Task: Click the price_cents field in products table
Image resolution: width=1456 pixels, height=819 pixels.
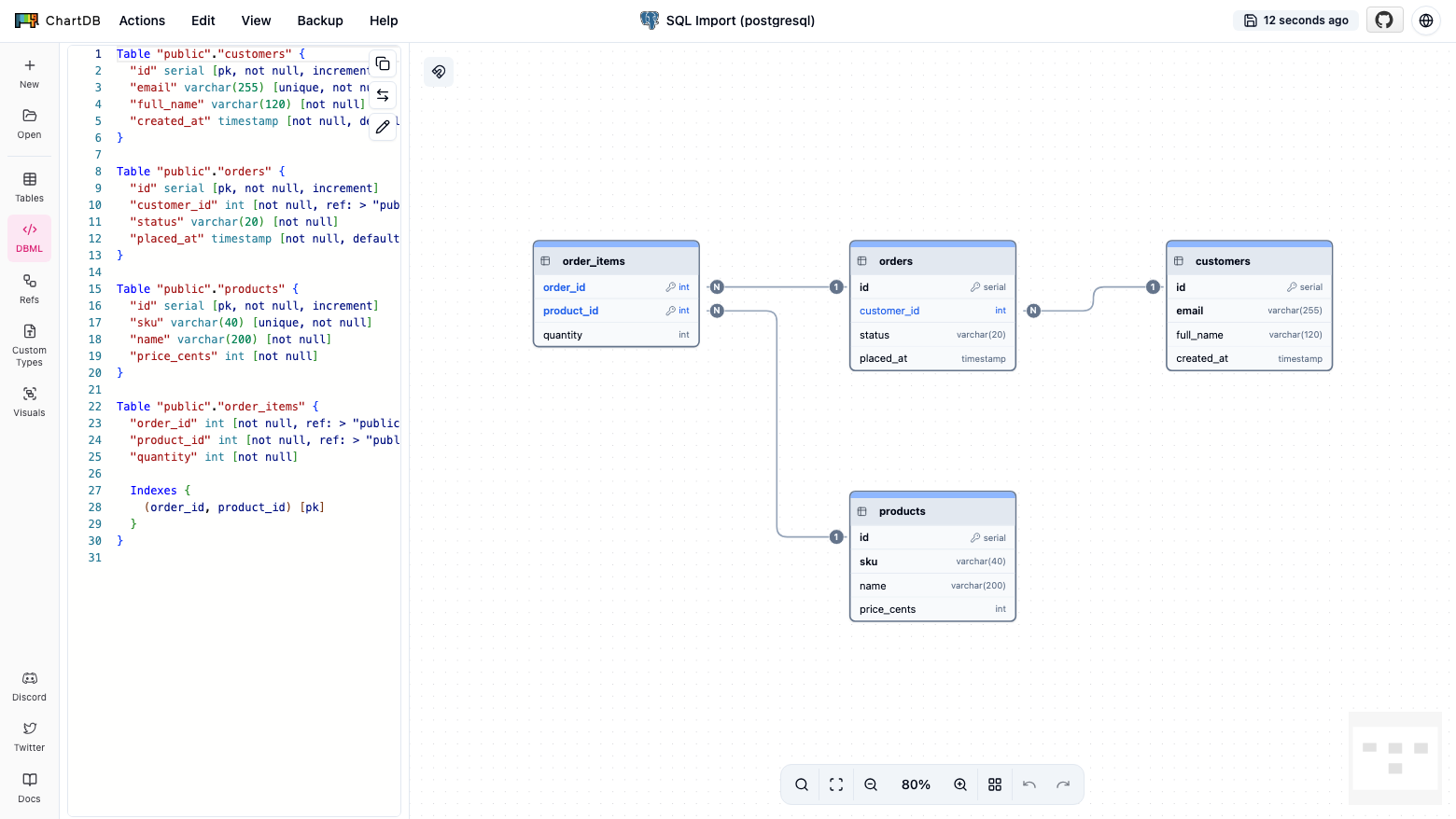Action: (932, 609)
